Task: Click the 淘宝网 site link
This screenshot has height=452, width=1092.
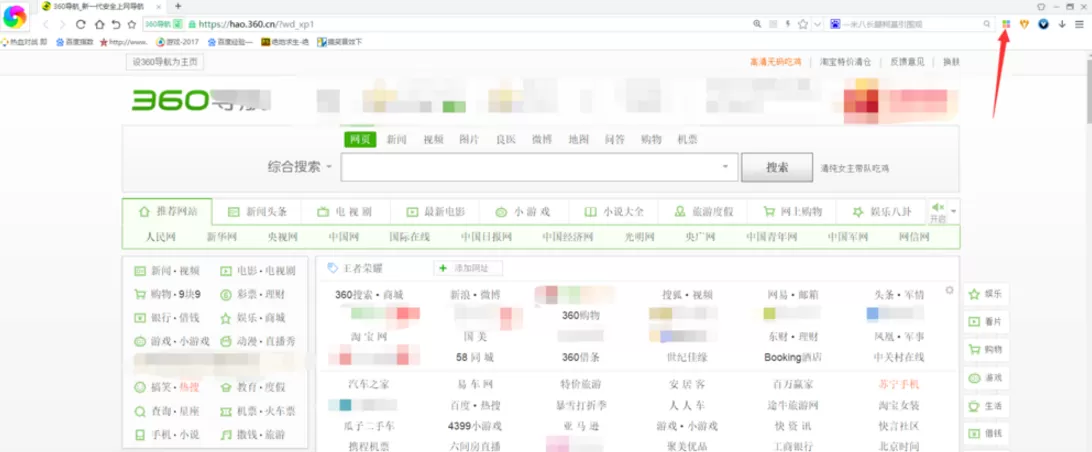Action: (369, 337)
